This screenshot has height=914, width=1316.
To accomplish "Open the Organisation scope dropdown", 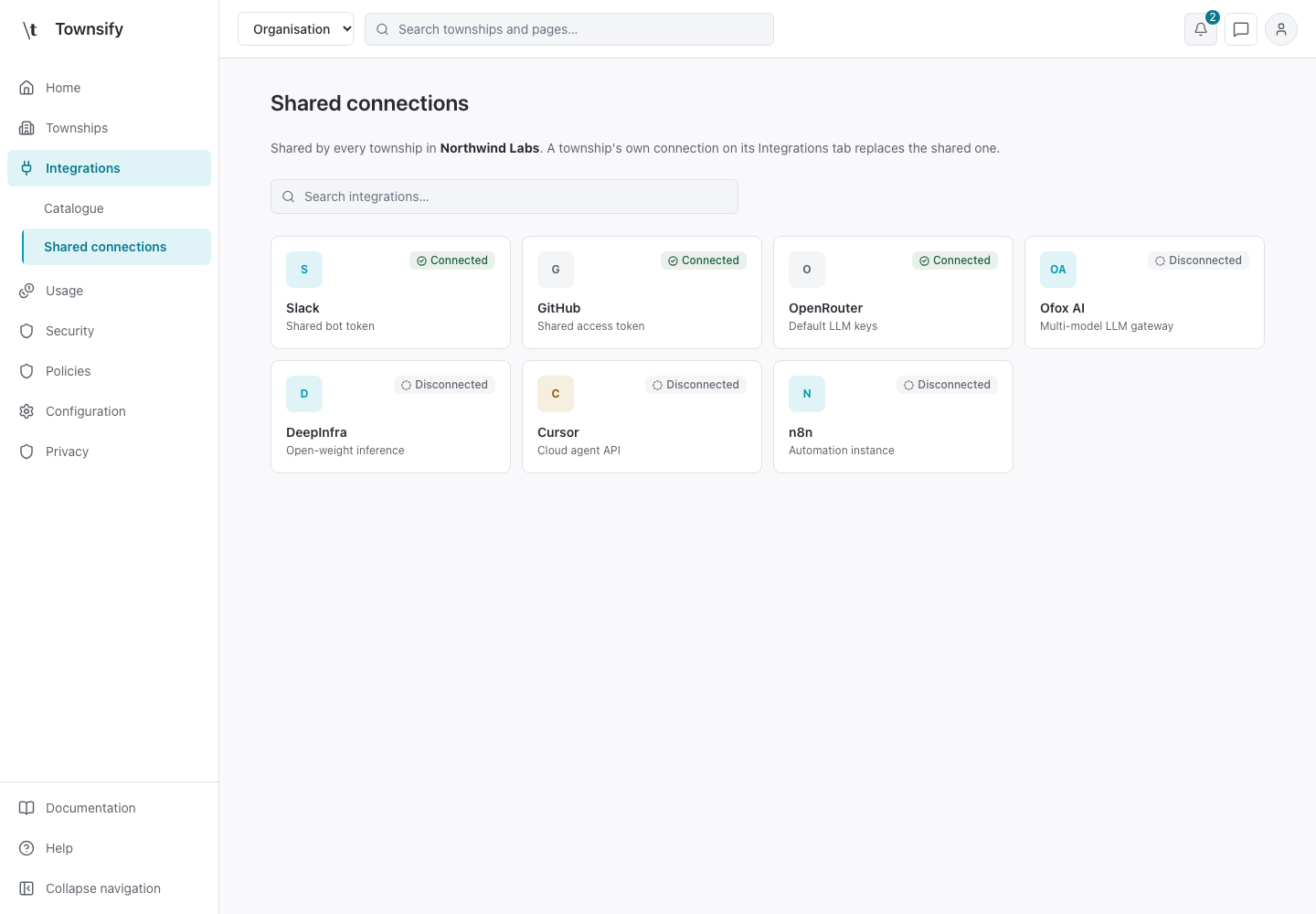I will [295, 29].
